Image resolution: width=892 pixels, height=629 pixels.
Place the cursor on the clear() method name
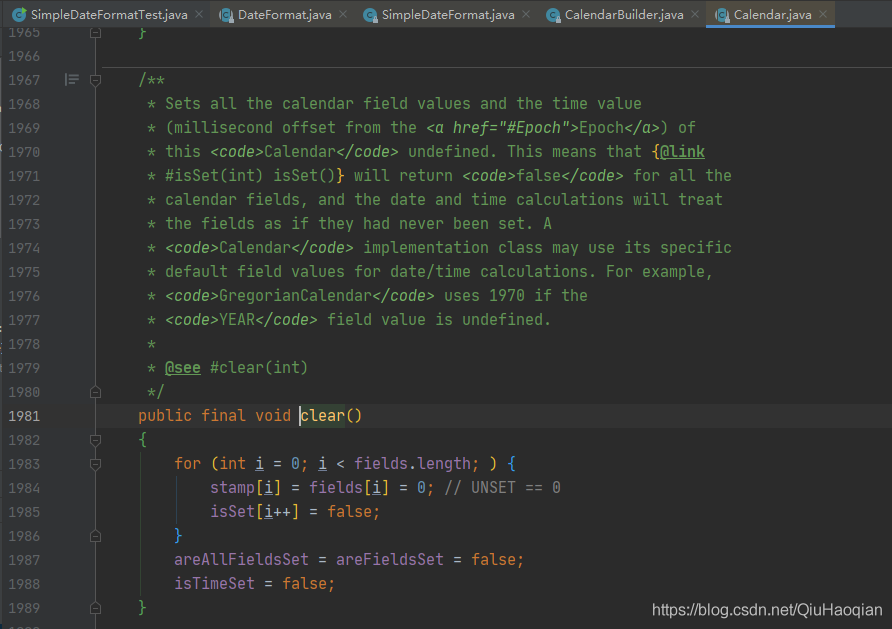click(x=323, y=416)
